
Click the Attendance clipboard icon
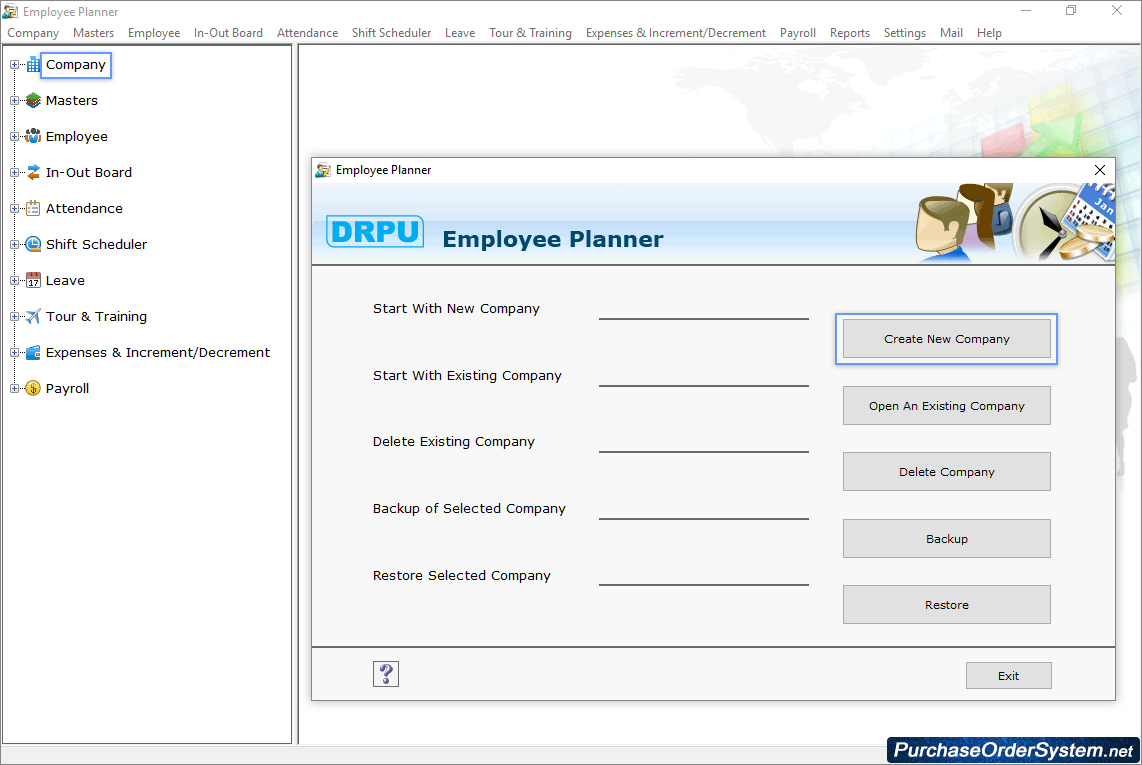[34, 208]
